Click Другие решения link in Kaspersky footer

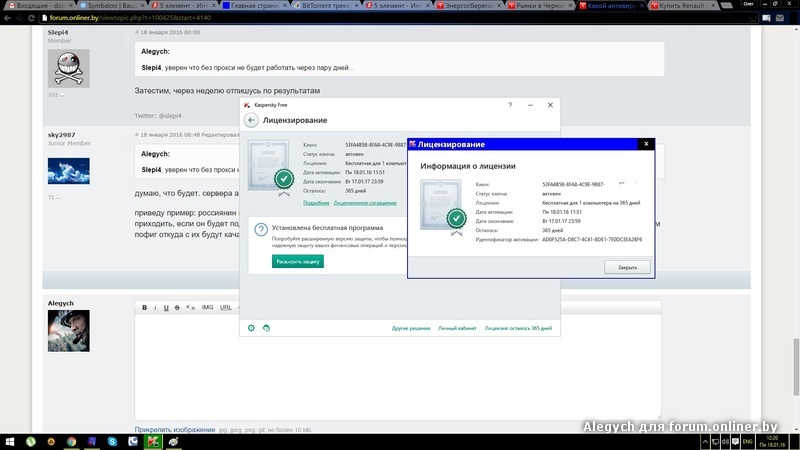411,328
